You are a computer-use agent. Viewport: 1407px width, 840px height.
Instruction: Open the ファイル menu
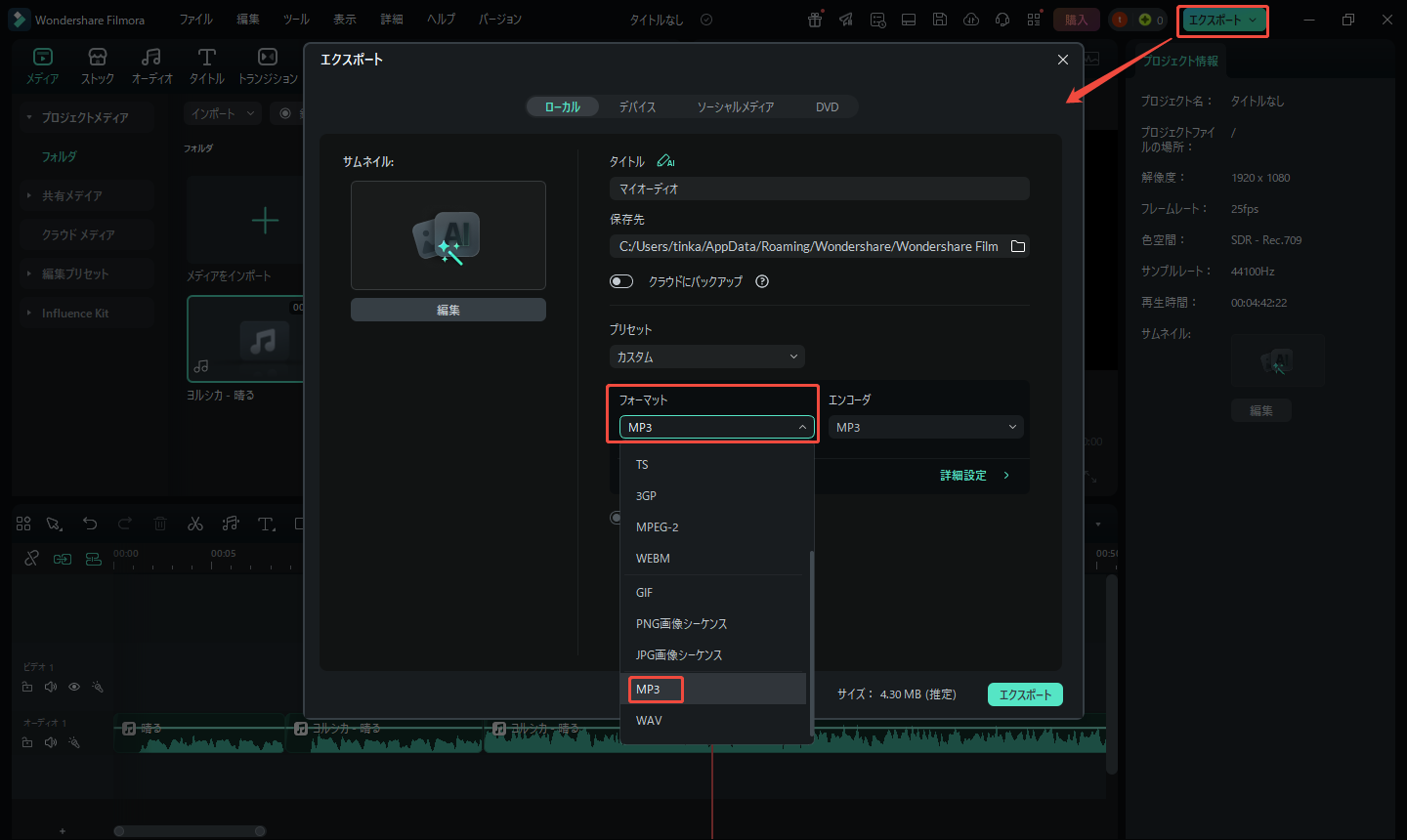coord(196,20)
